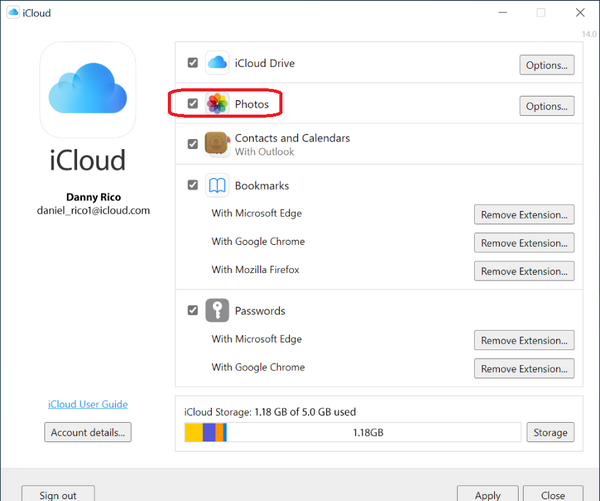Click With Mozilla Firefox text

point(255,269)
